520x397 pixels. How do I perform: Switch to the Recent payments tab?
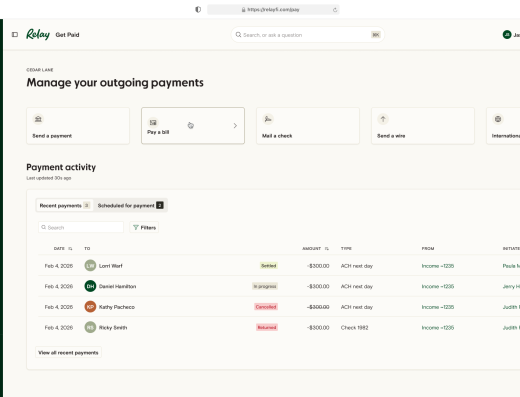click(x=64, y=205)
